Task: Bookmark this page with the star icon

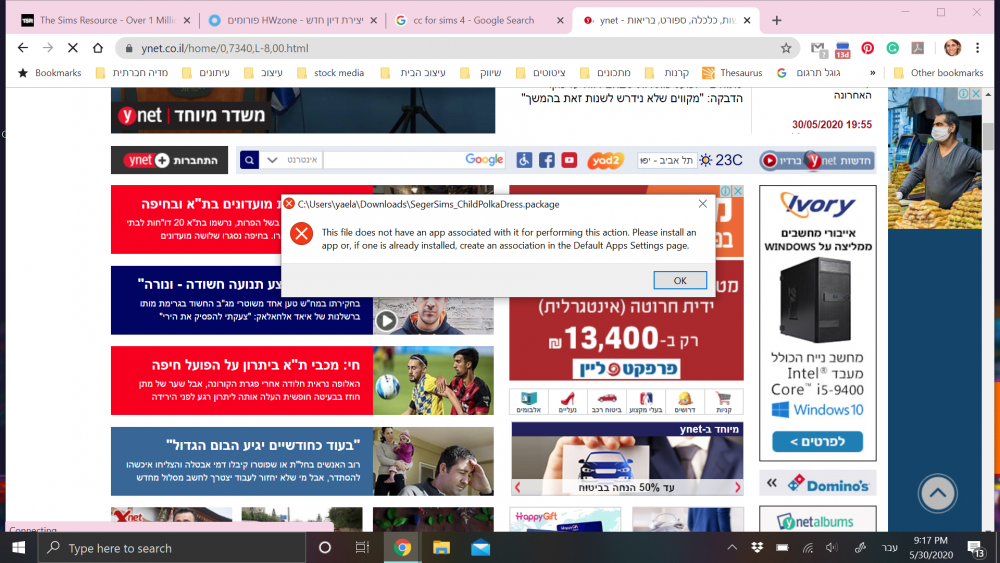Action: [x=786, y=48]
